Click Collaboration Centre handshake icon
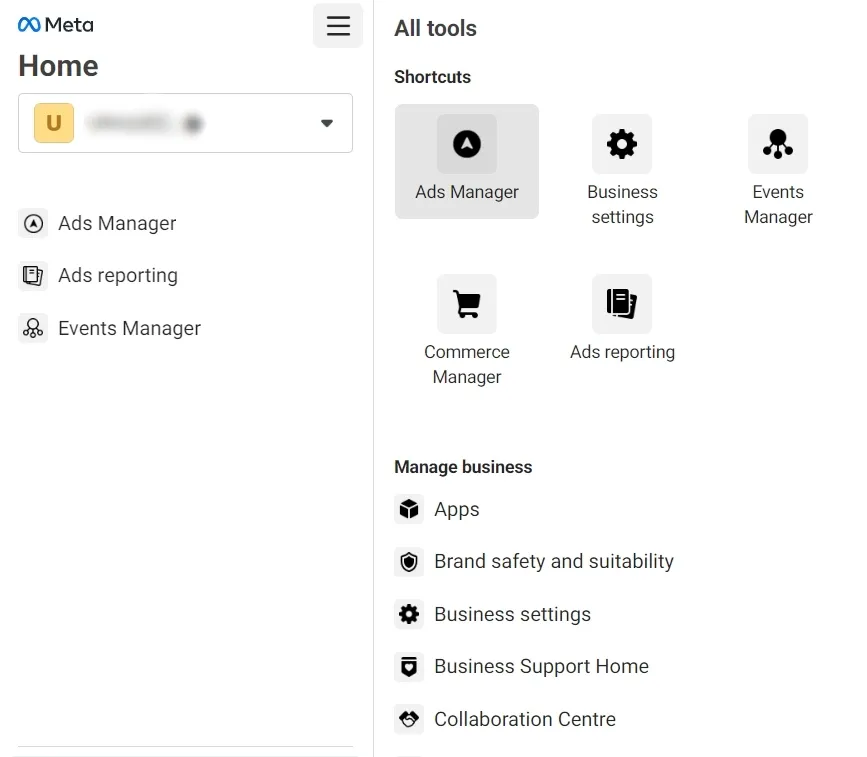The image size is (867, 757). point(409,719)
